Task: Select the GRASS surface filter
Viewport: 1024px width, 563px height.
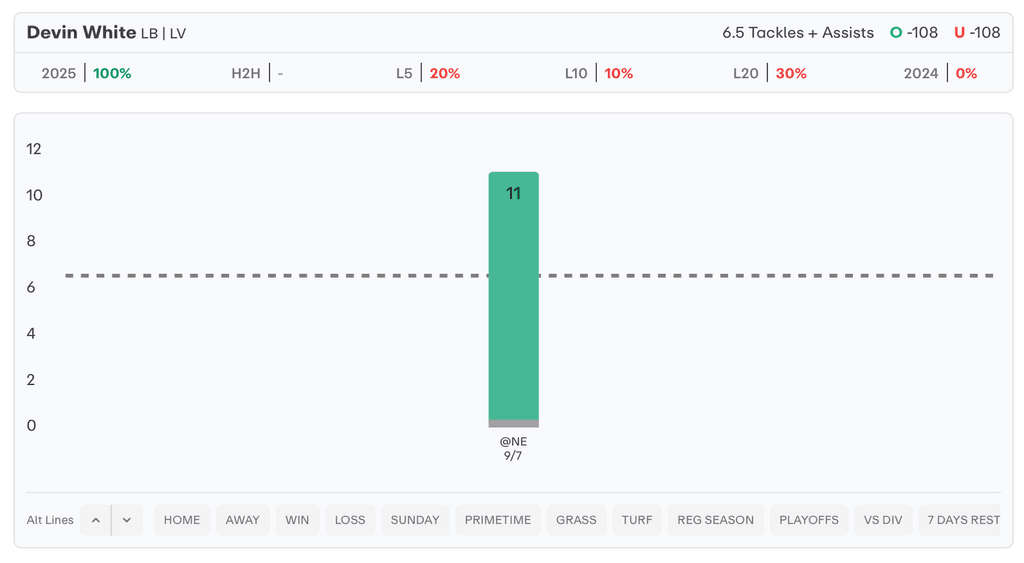Action: click(x=576, y=520)
